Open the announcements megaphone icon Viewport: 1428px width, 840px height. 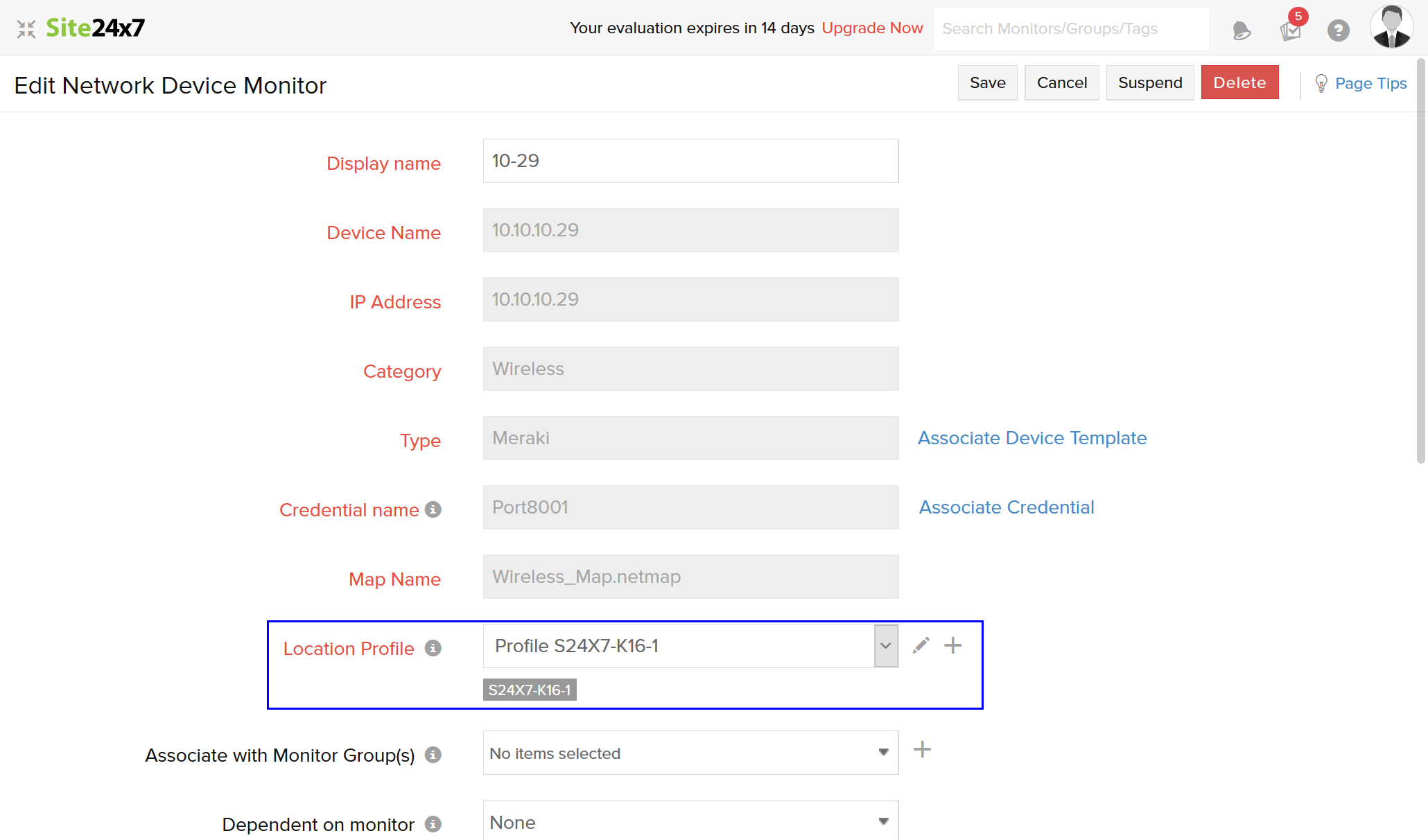[x=1242, y=30]
